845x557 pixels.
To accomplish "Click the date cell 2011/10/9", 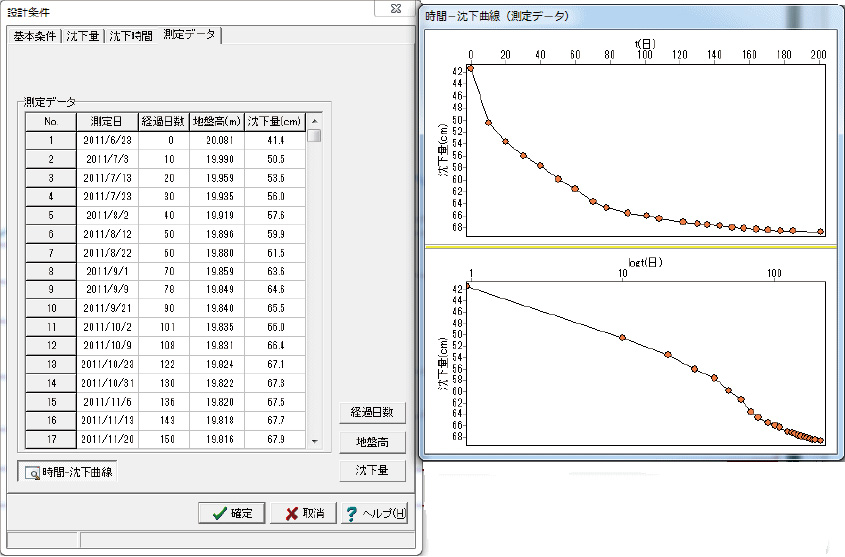I will coord(107,345).
